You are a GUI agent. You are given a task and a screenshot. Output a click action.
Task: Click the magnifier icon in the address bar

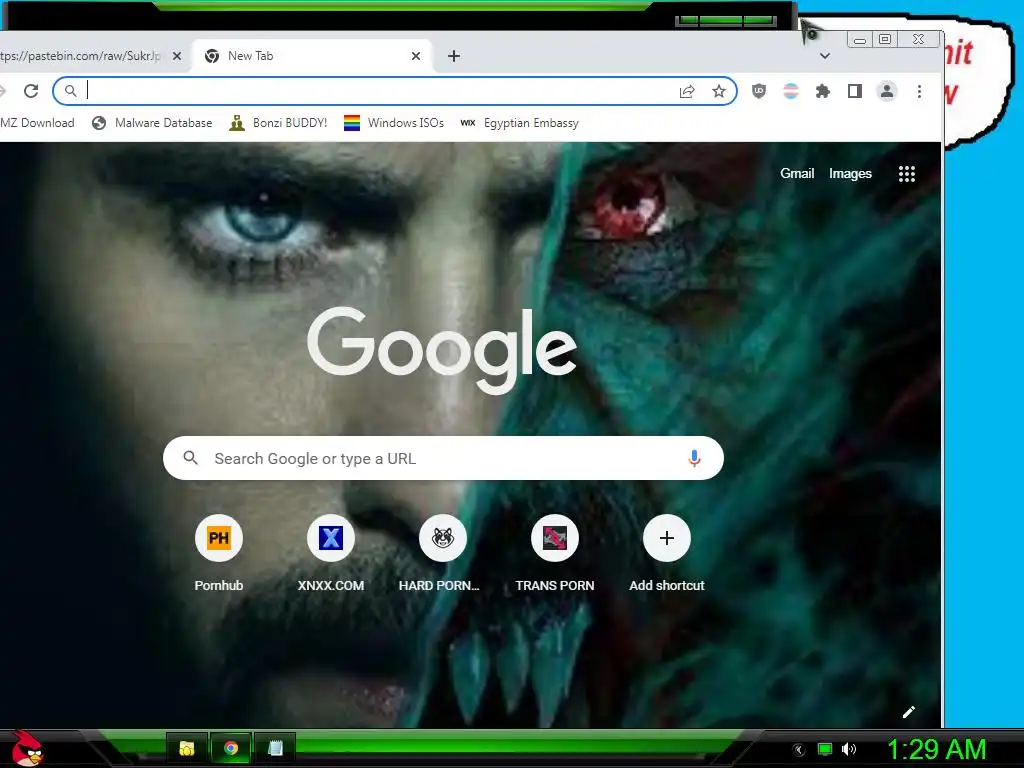[x=71, y=91]
